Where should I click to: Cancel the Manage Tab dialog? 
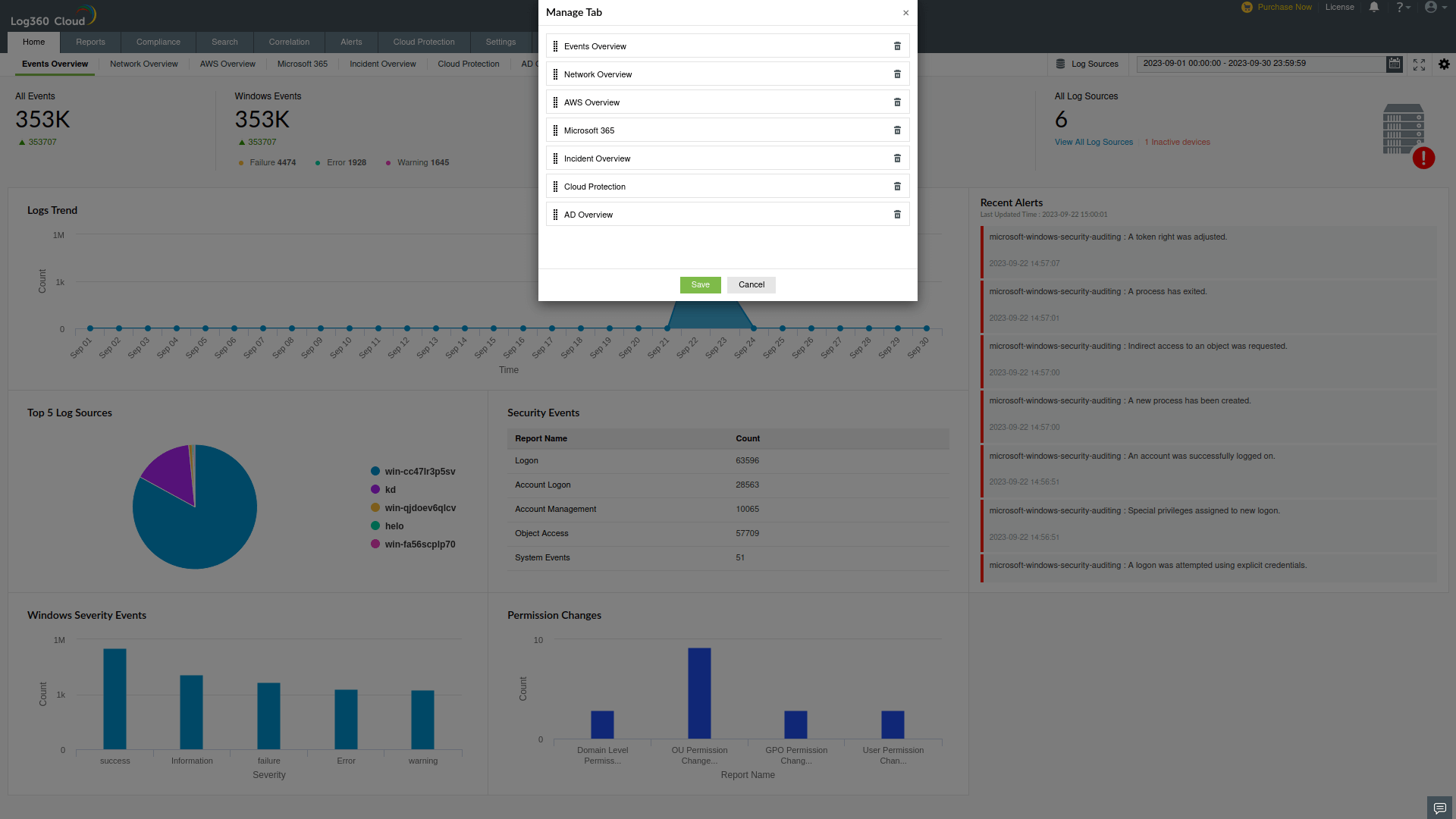tap(751, 285)
